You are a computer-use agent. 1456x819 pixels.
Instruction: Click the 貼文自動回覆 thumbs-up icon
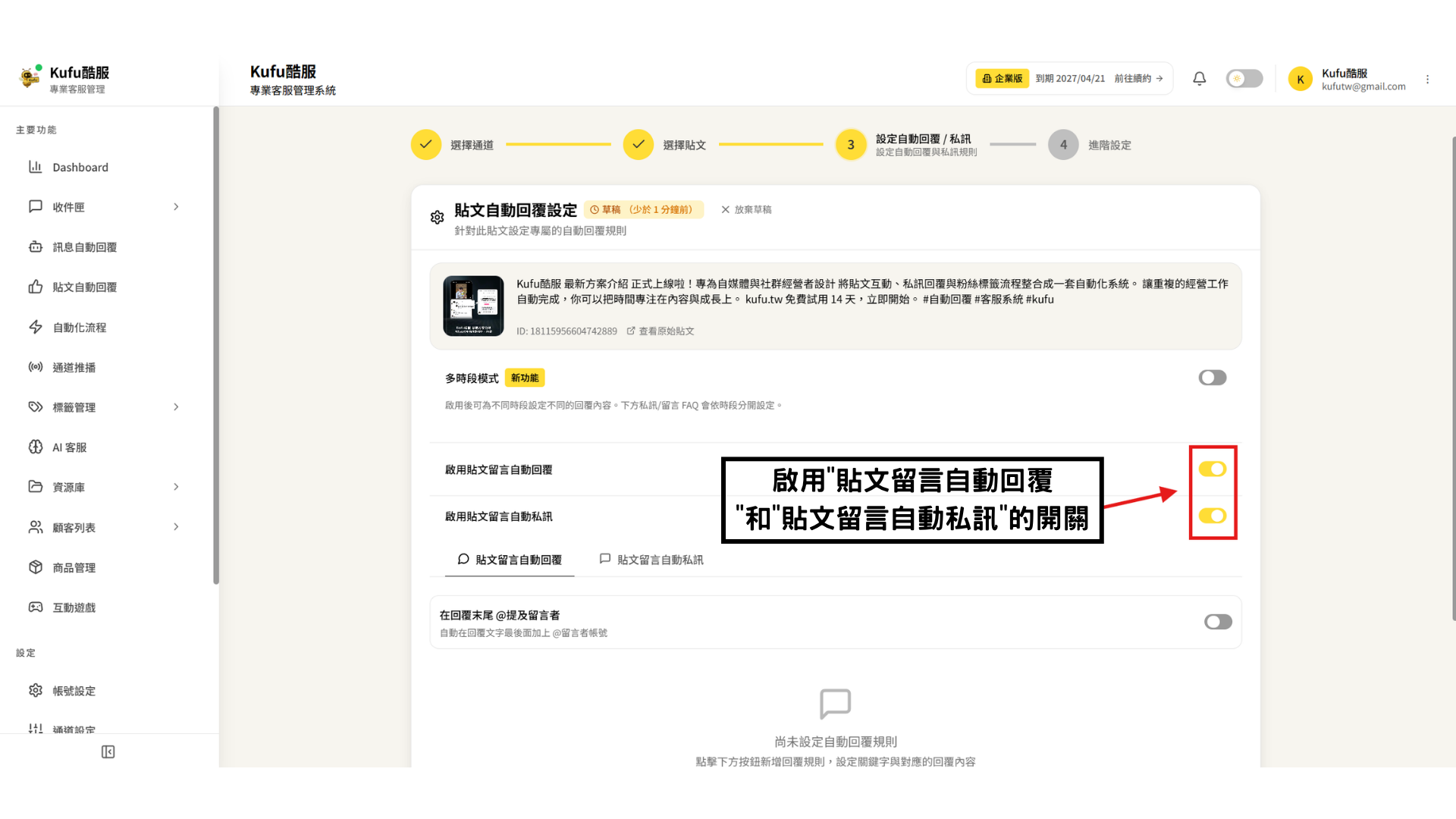tap(36, 287)
